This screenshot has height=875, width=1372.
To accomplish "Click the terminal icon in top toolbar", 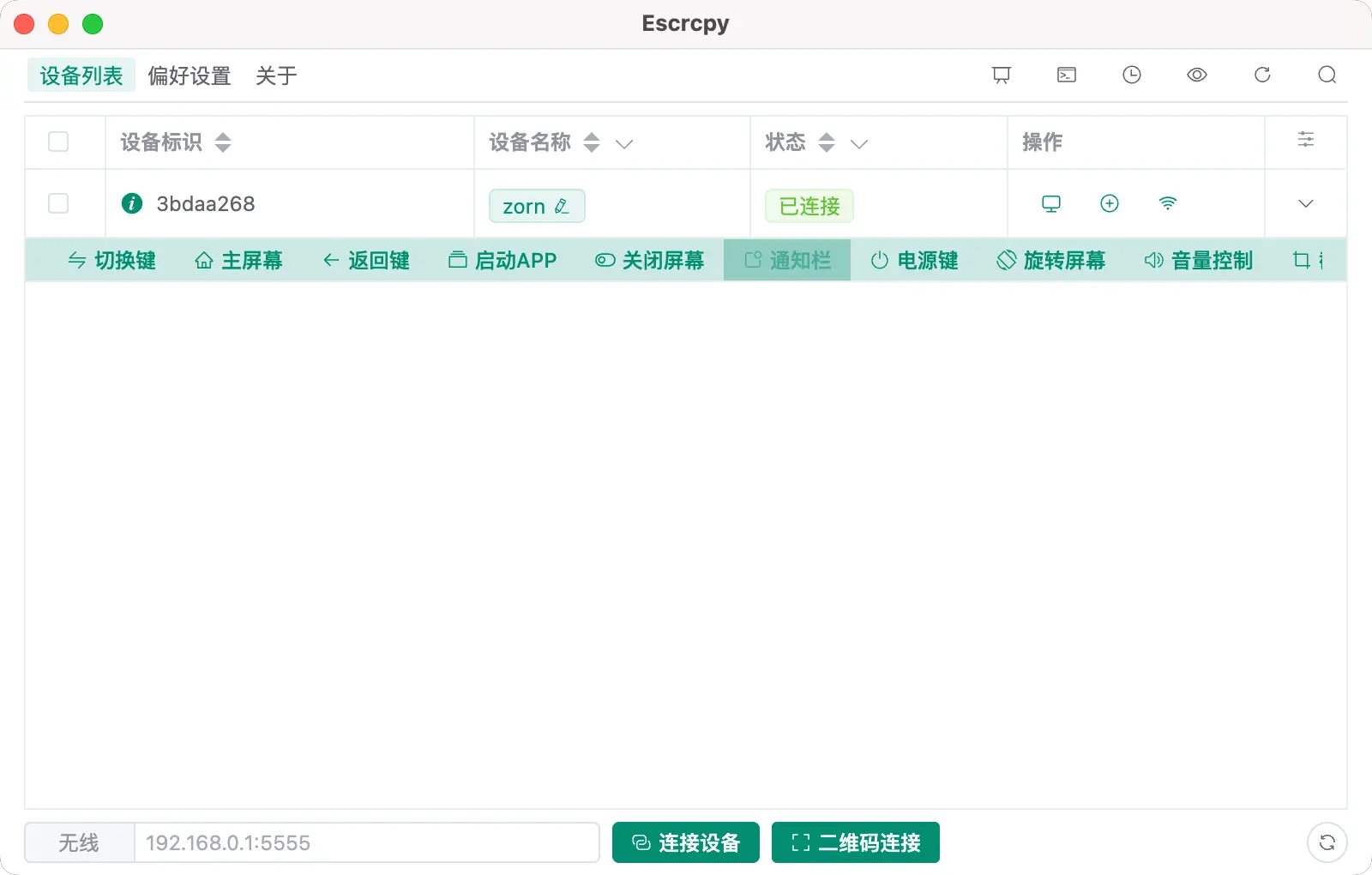I will point(1067,75).
